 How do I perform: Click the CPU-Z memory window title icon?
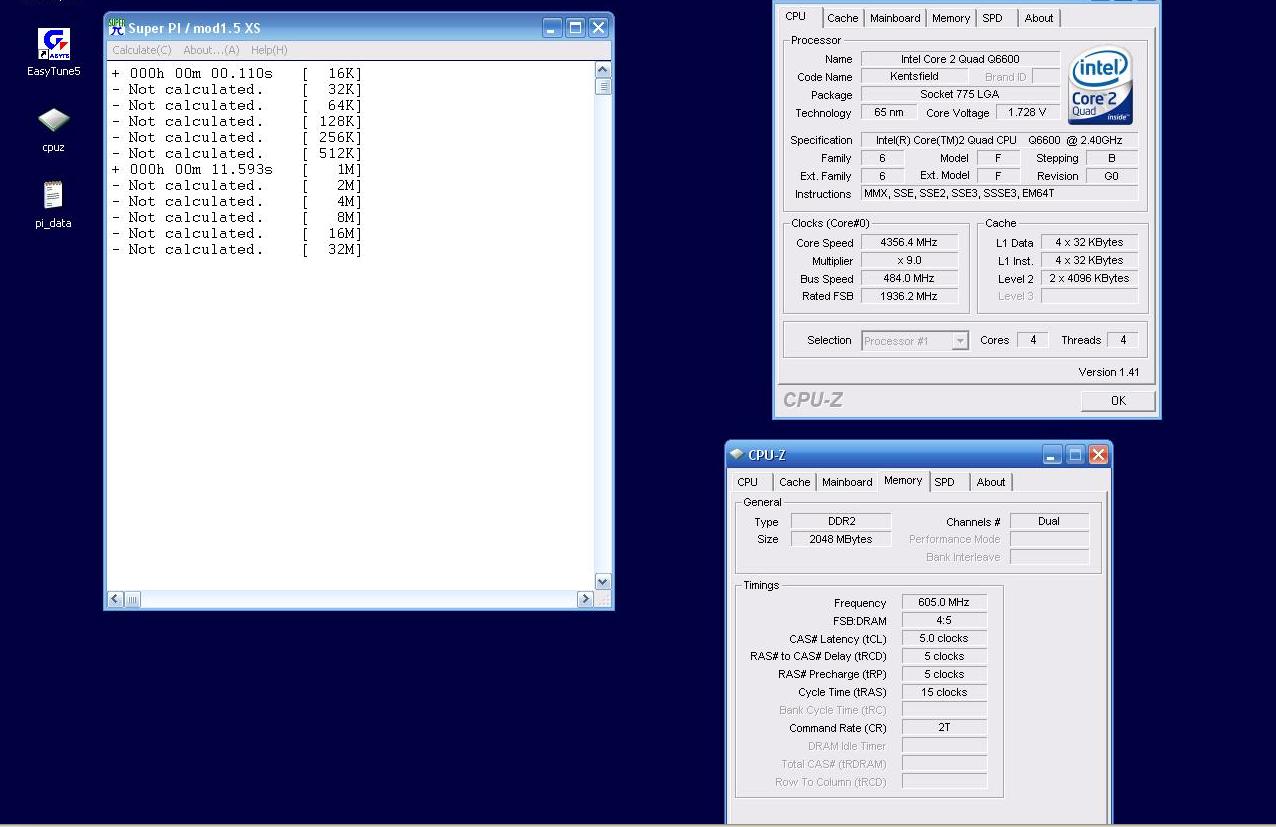(x=737, y=455)
